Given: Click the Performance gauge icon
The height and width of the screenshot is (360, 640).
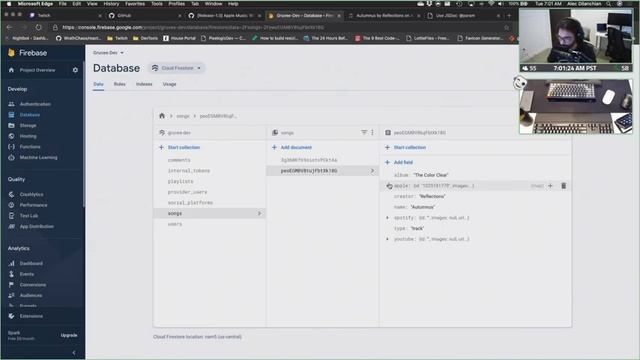Looking at the screenshot, I should (11, 205).
